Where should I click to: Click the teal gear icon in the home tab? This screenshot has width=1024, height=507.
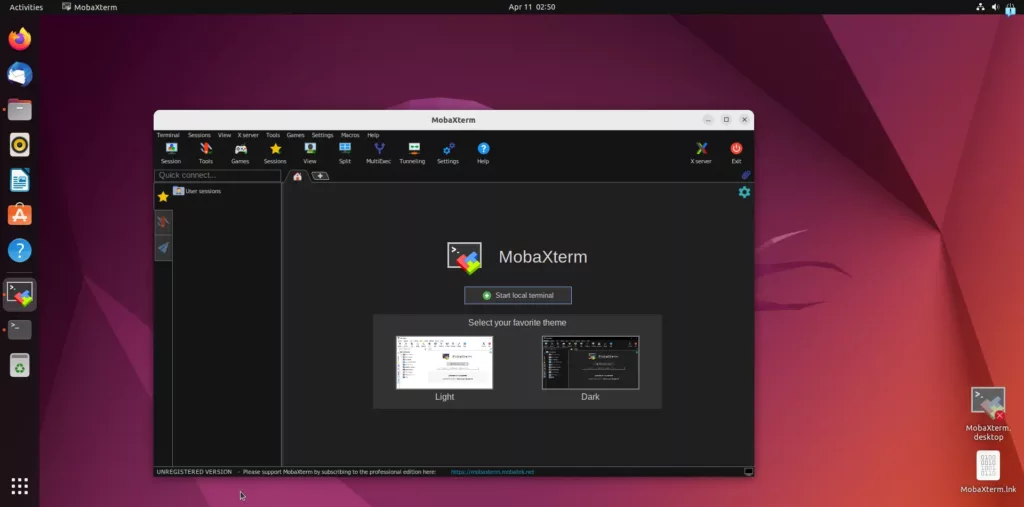click(744, 192)
